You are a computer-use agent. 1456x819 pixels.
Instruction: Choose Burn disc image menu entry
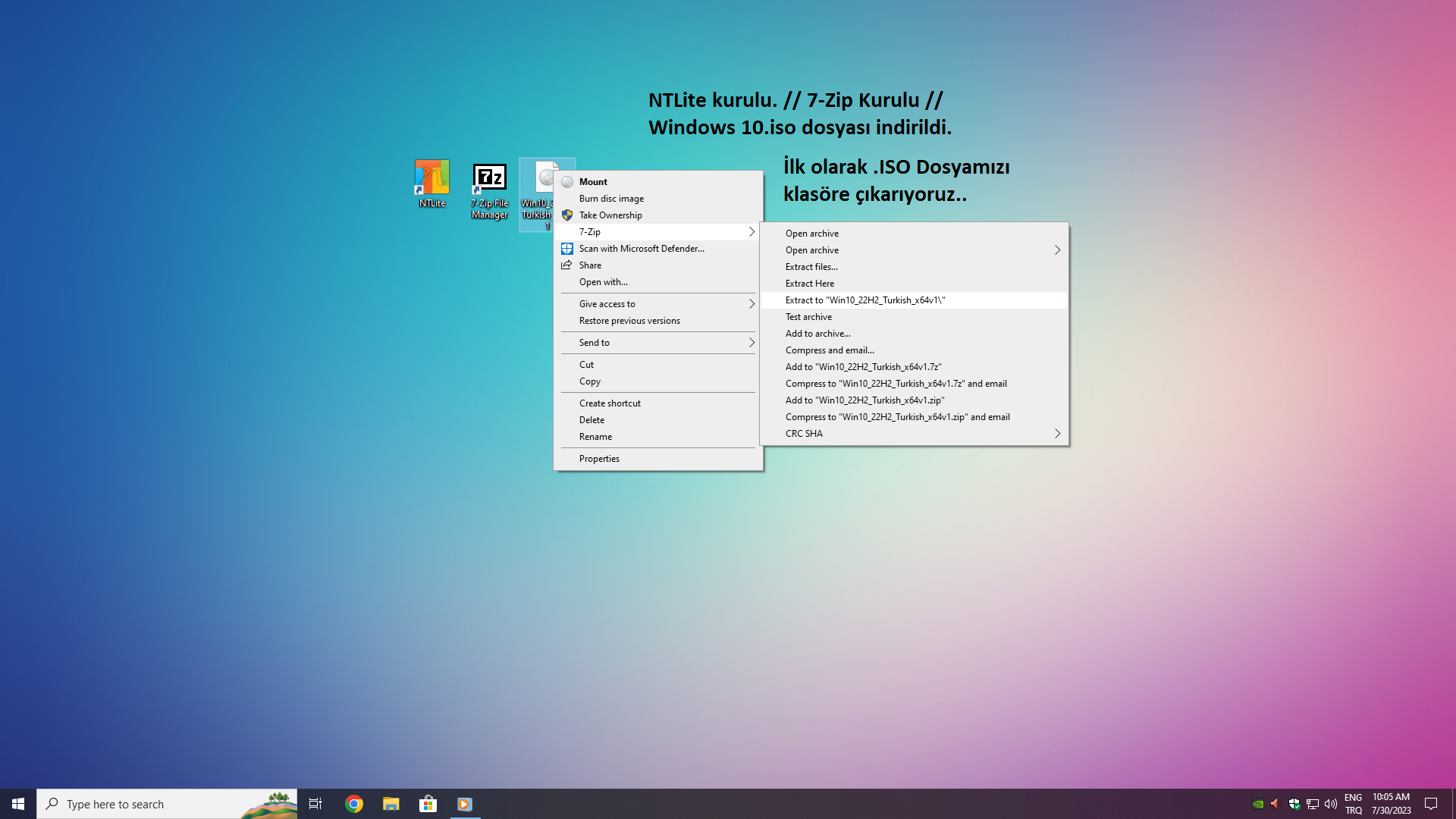tap(611, 199)
